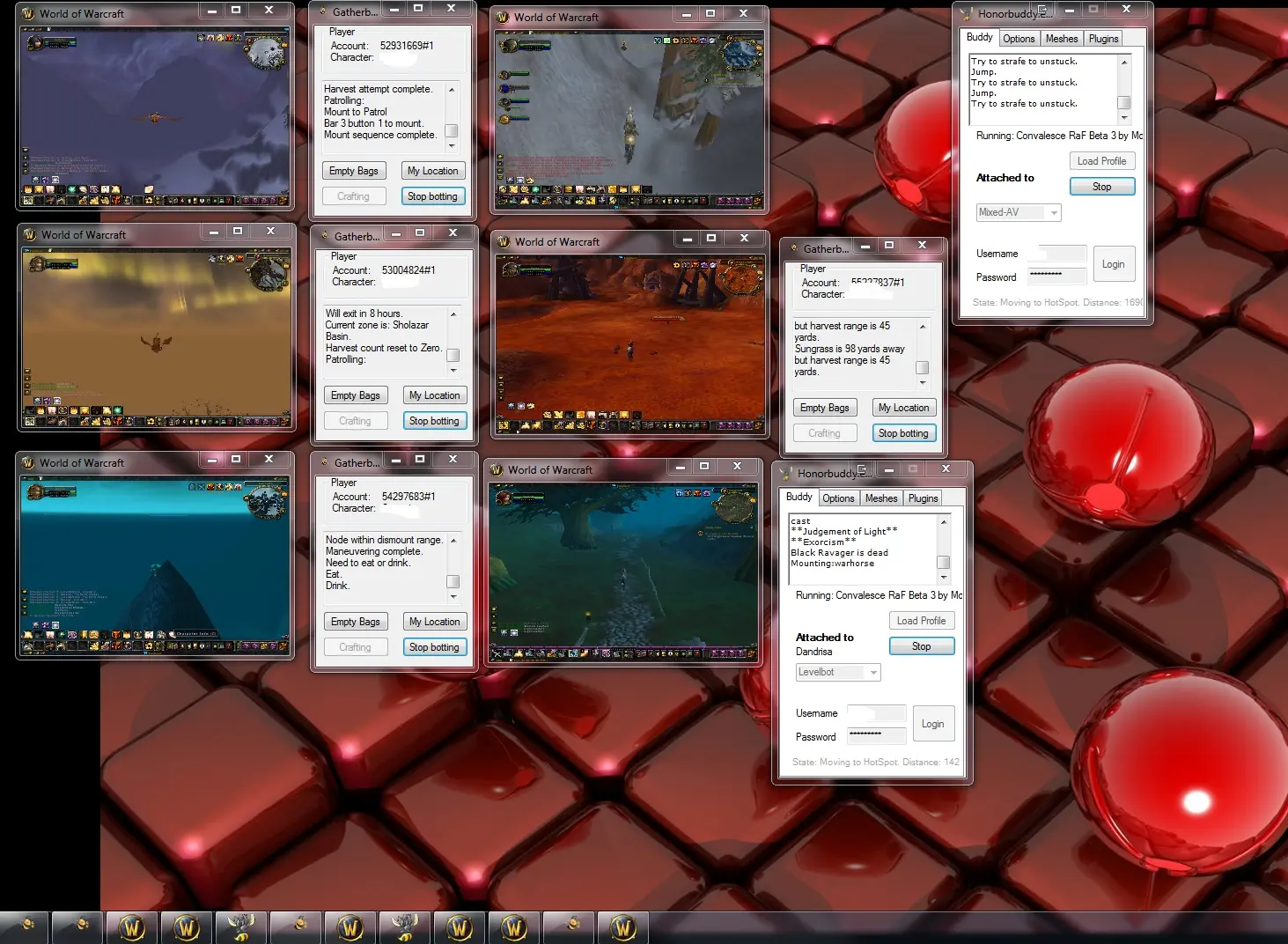Click the pop-out icon in the Mixed-AV Honorbuddy title bar
Image resolution: width=1288 pixels, height=944 pixels.
coord(1044,11)
